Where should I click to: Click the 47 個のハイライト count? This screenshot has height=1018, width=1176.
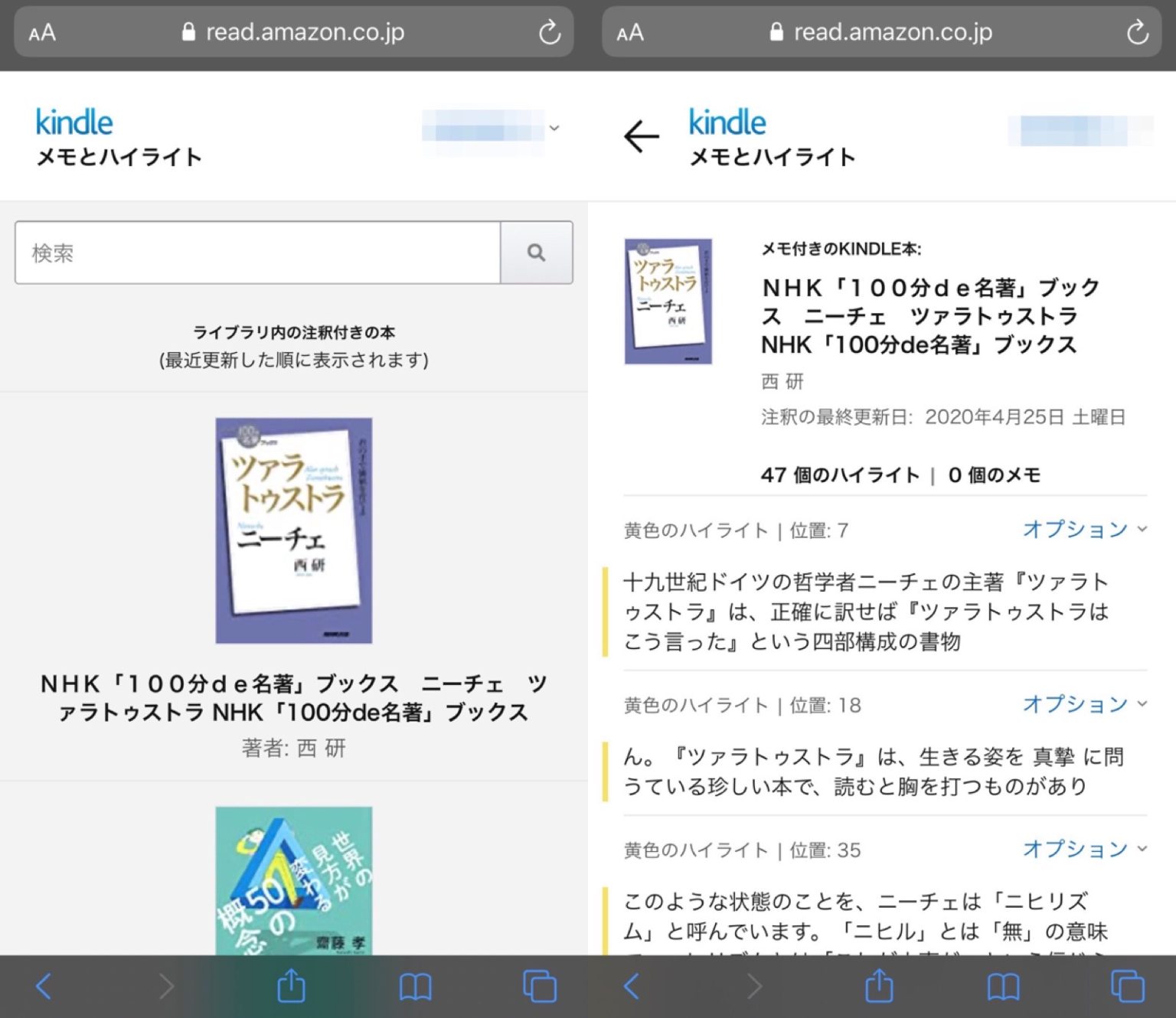pyautogui.click(x=840, y=475)
